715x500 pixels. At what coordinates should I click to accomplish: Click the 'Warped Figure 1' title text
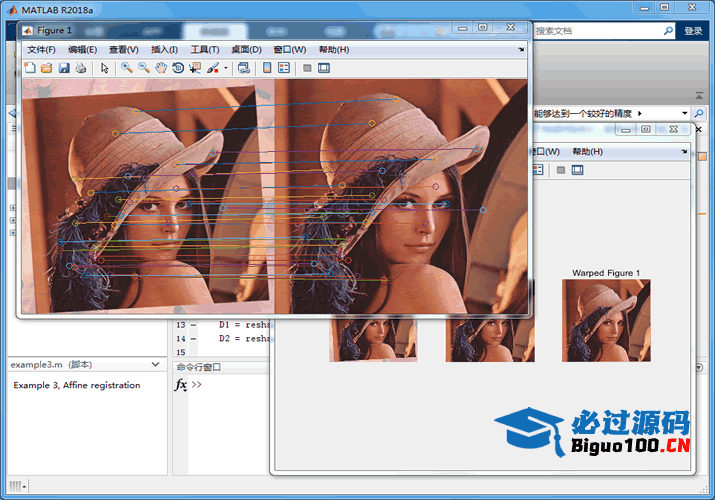coord(606,273)
